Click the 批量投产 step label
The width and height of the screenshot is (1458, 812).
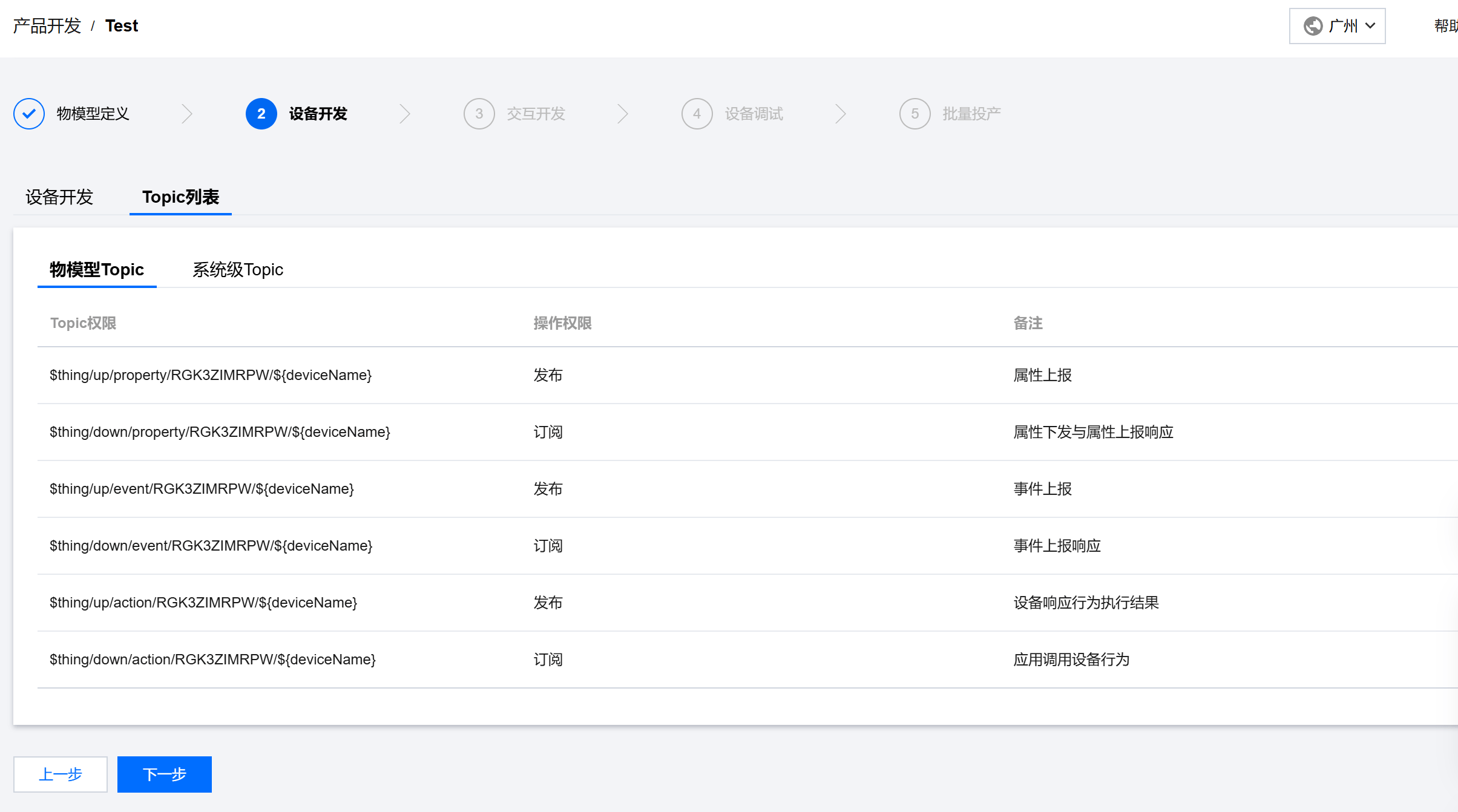971,114
